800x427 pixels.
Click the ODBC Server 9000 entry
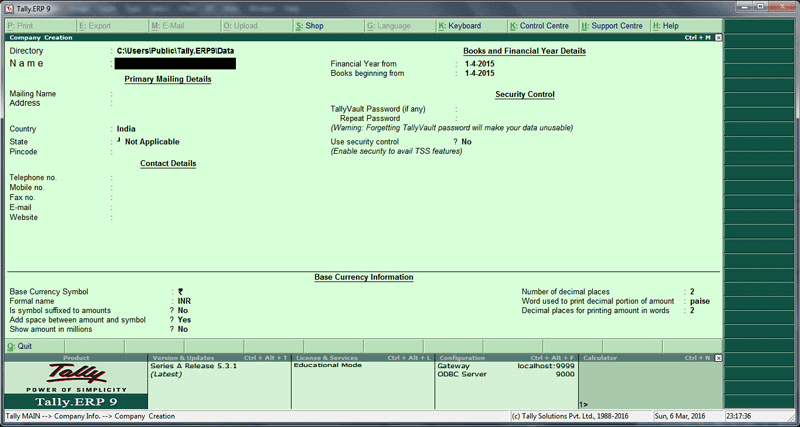[506, 374]
